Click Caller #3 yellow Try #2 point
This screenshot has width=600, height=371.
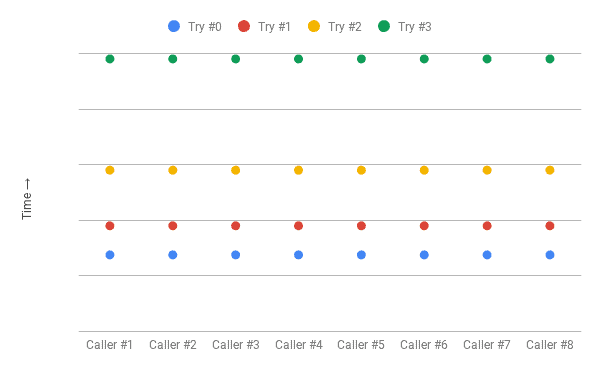(236, 170)
